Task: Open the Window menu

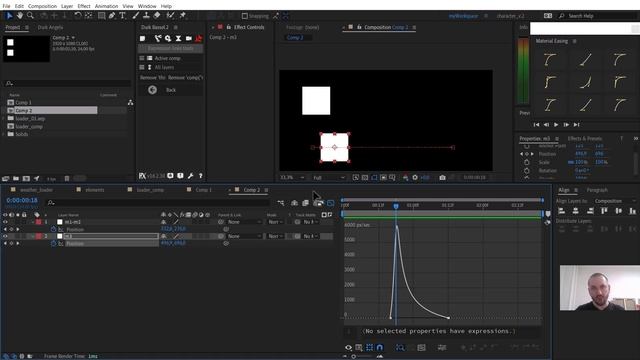Action: (x=147, y=6)
